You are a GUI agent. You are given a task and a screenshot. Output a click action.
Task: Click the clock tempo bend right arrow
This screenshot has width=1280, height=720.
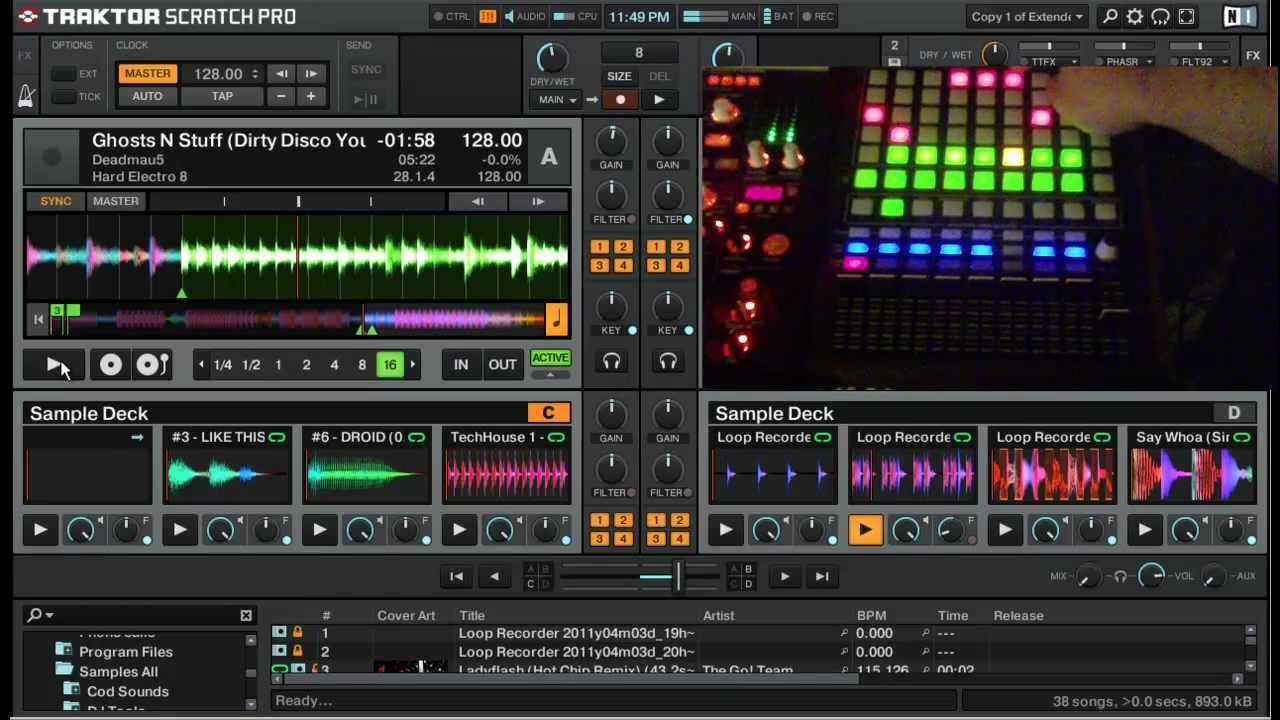tap(311, 74)
